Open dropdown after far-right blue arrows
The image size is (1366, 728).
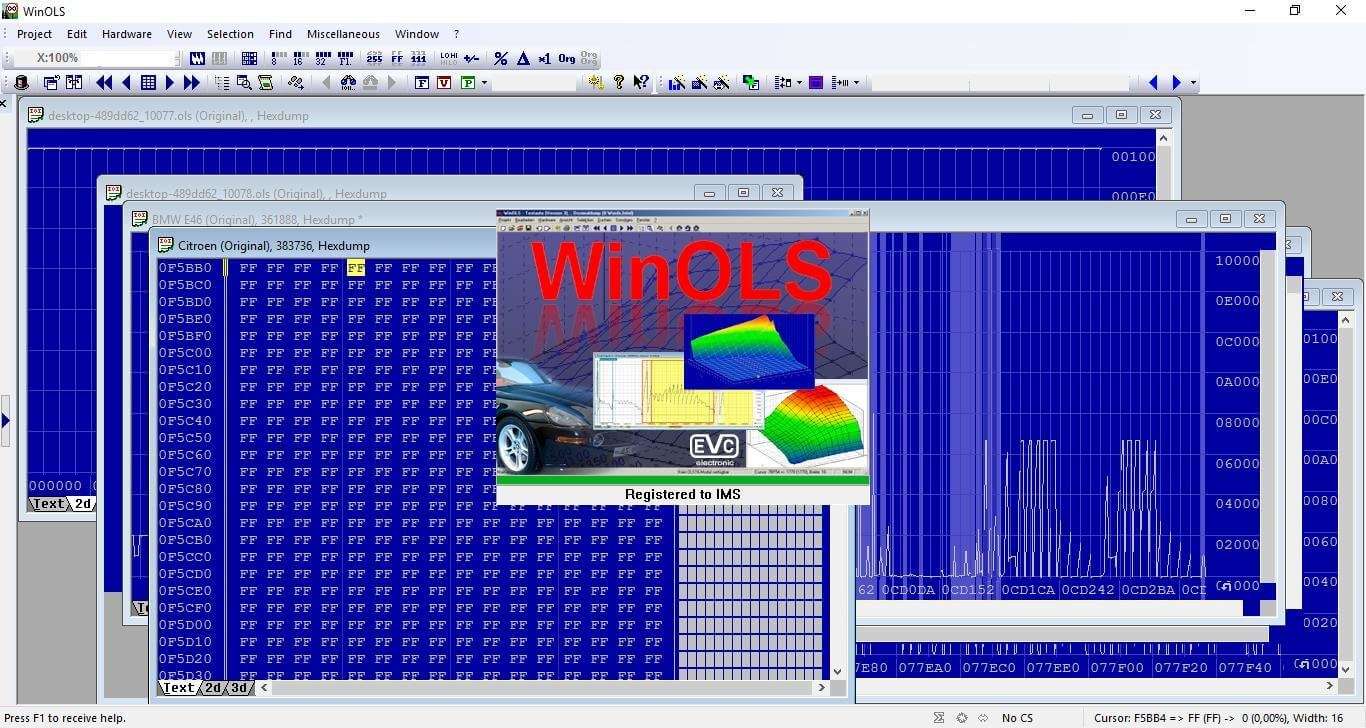point(1192,83)
